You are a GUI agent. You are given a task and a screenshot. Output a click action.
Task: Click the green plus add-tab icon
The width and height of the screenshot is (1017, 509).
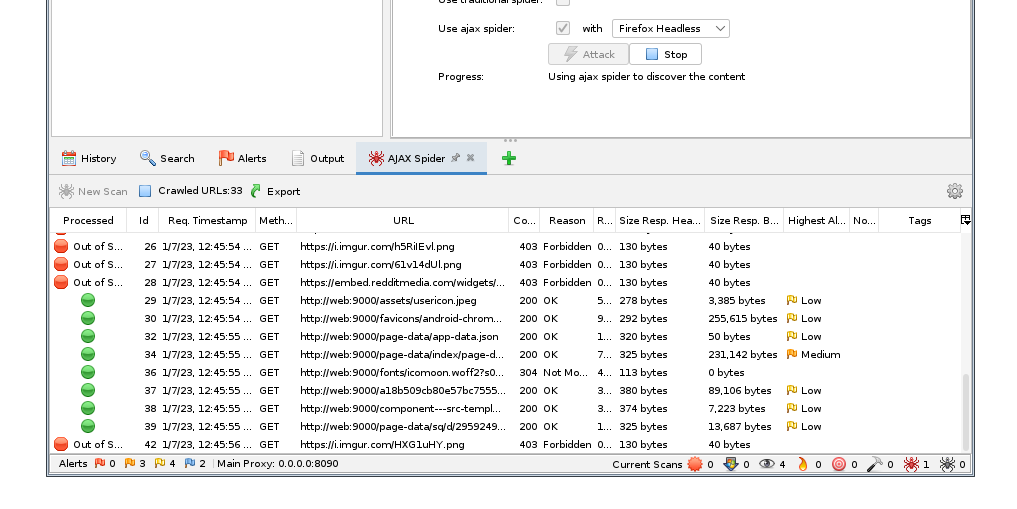pos(509,158)
